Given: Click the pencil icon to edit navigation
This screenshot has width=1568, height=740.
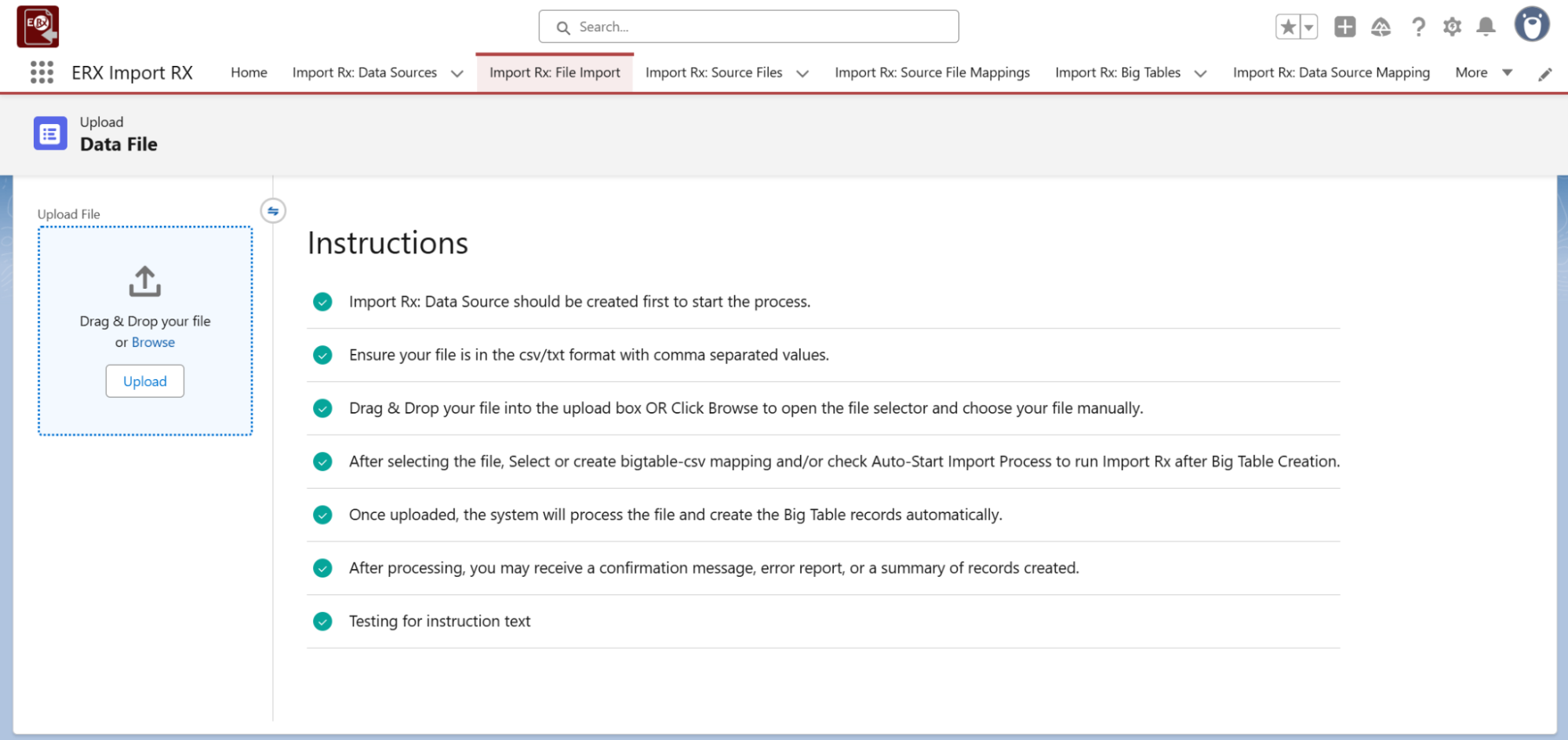Looking at the screenshot, I should click(1544, 75).
